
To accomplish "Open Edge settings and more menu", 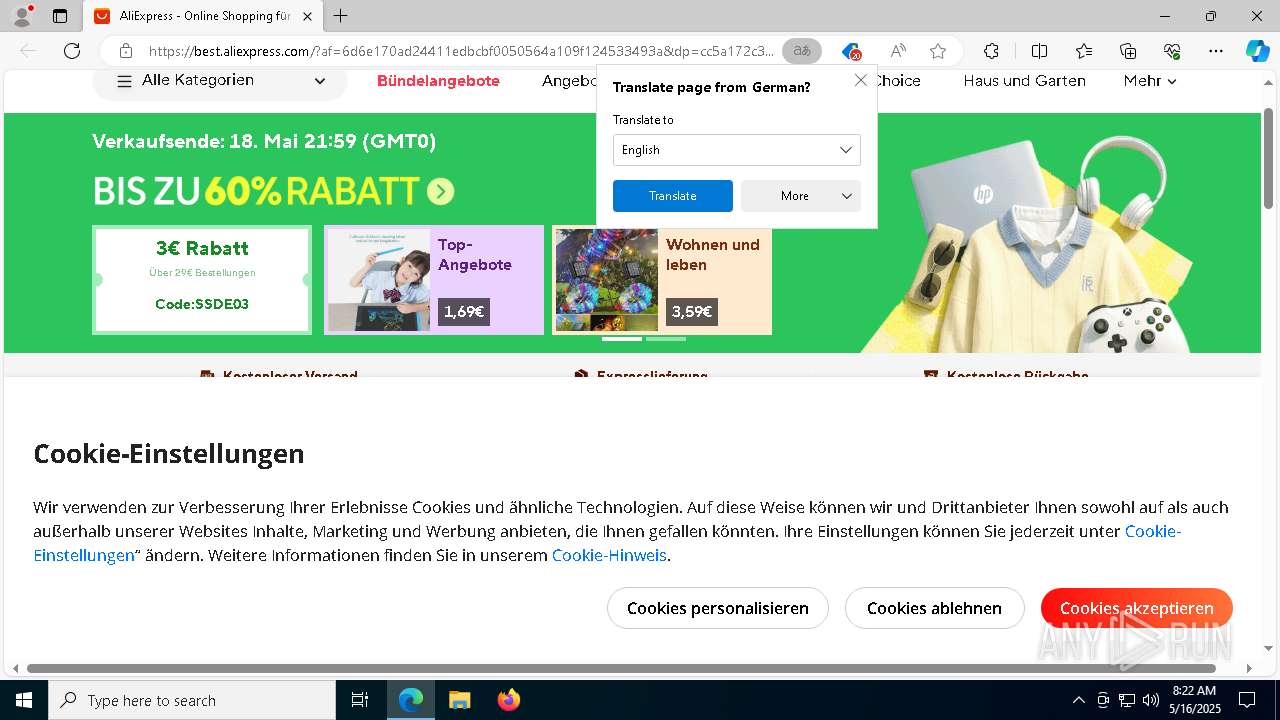I will click(1216, 51).
